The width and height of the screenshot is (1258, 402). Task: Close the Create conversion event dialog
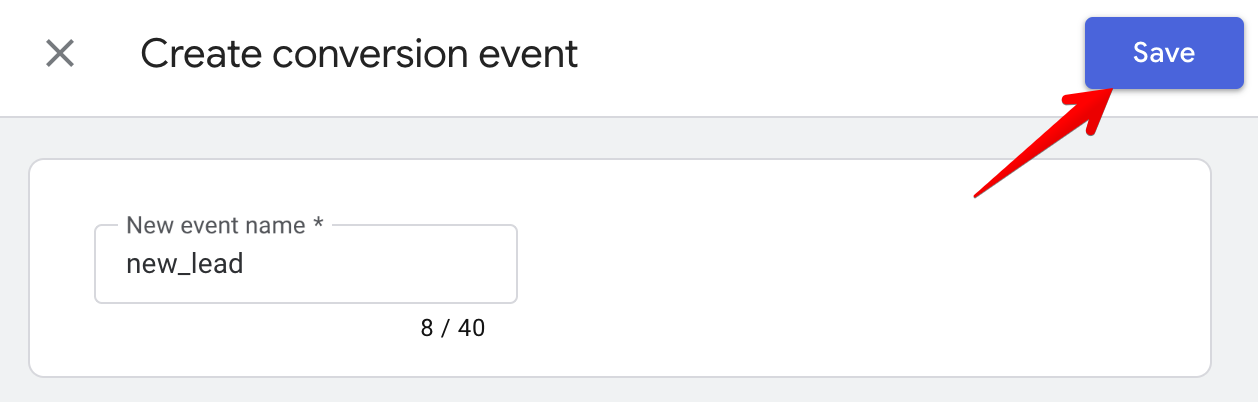tap(61, 54)
